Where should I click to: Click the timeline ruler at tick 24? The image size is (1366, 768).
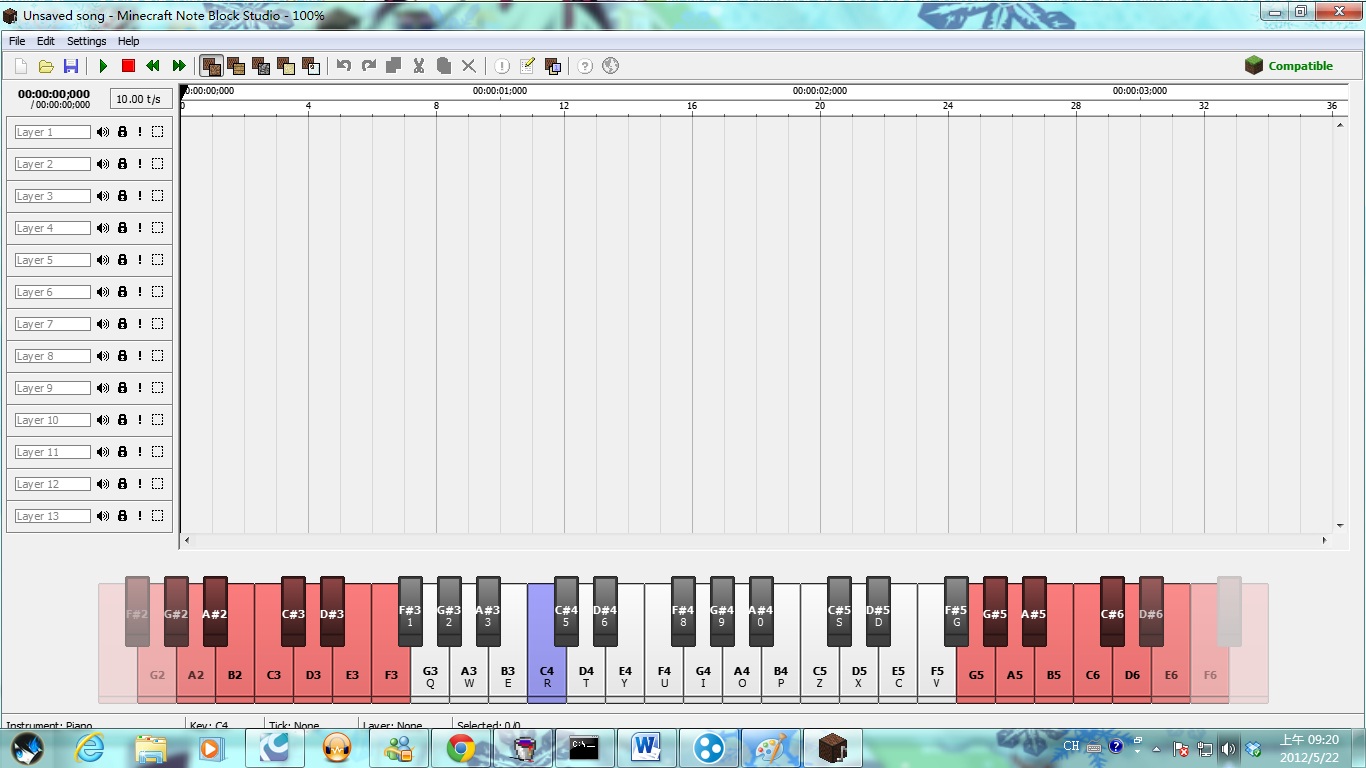coord(948,106)
